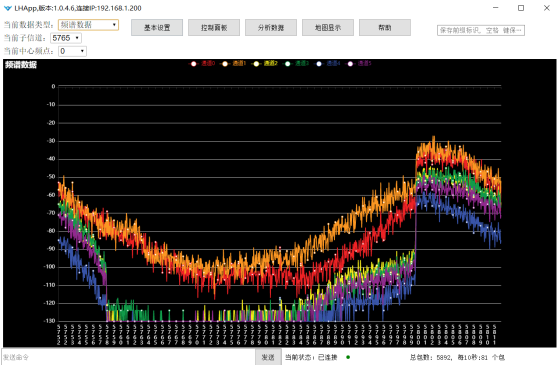This screenshot has width=560, height=365.
Task: Toggle the orange 通道1 legend marker
Action: (225, 64)
